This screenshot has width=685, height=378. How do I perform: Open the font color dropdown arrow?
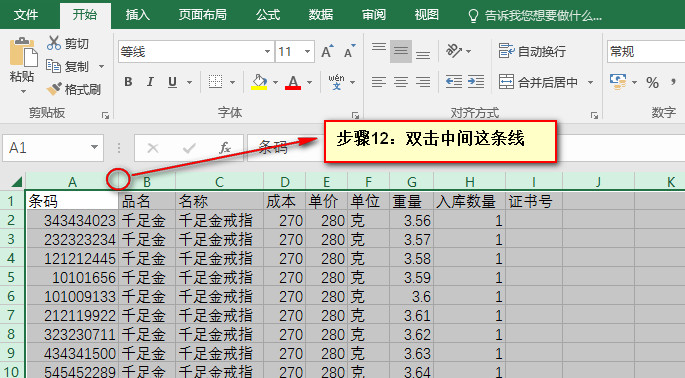309,82
